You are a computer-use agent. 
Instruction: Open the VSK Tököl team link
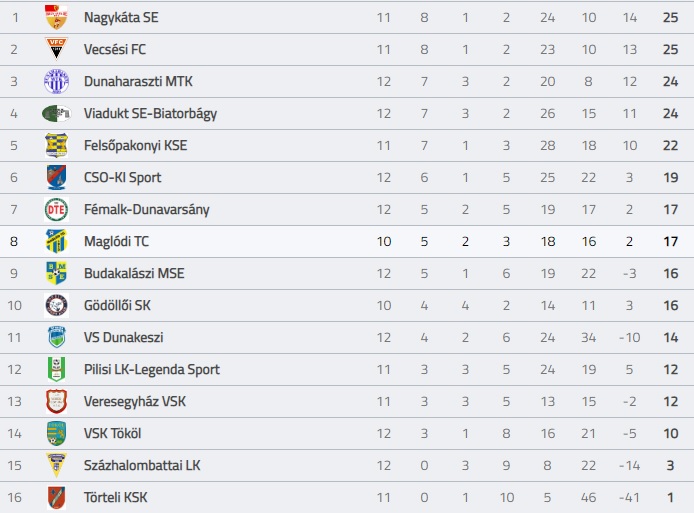coord(112,433)
